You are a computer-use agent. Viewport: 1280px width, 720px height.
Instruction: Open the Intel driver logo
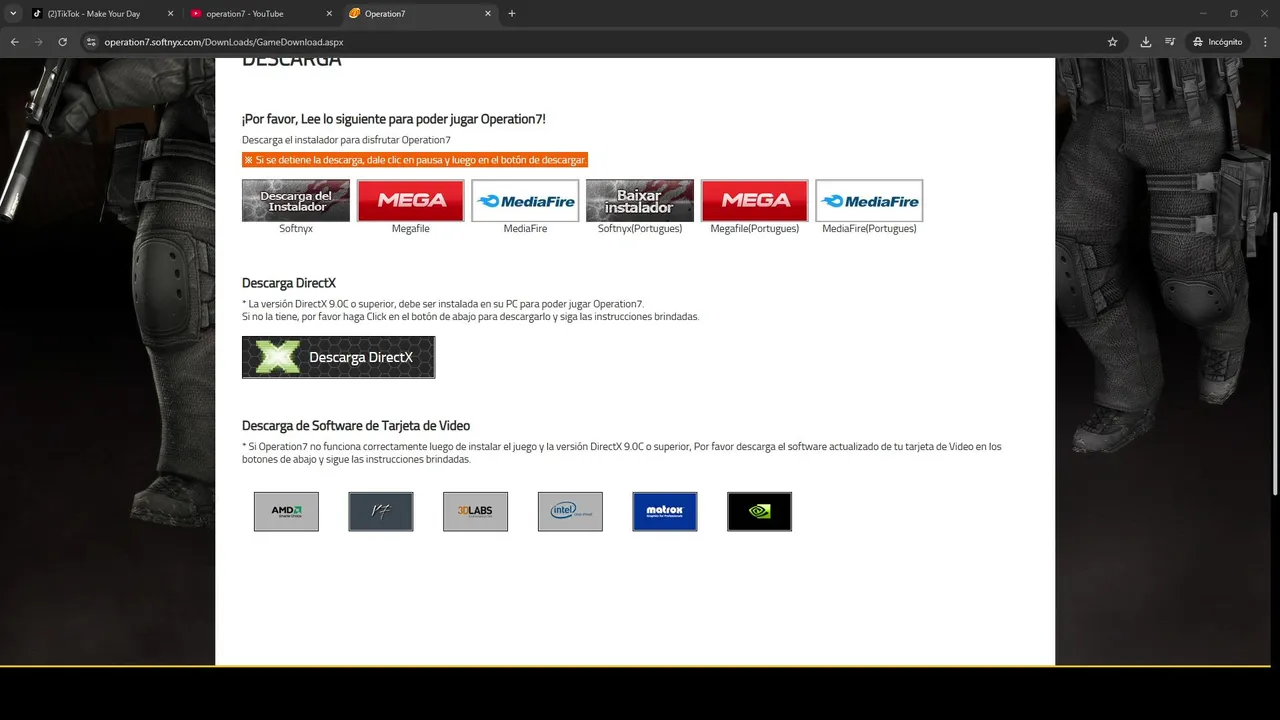point(570,511)
